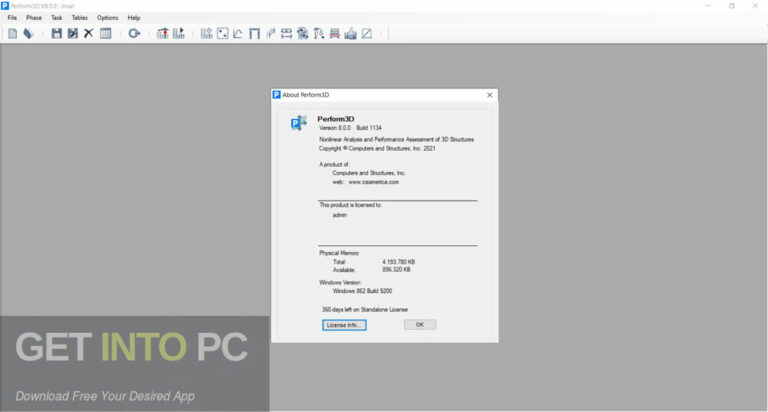Click the modeling phase icon with red dot
This screenshot has width=768, height=412.
pyautogui.click(x=163, y=33)
